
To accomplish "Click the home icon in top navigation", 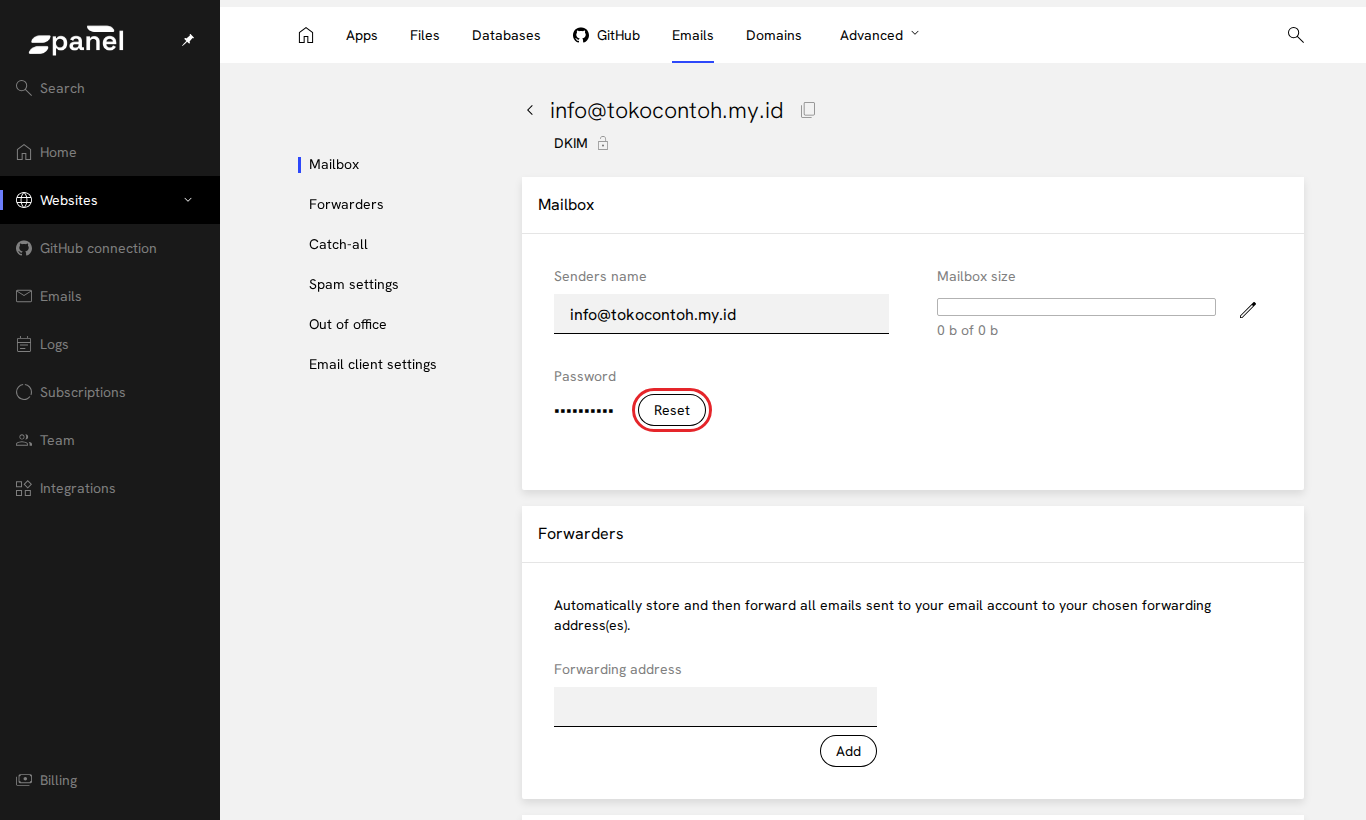I will tap(306, 35).
